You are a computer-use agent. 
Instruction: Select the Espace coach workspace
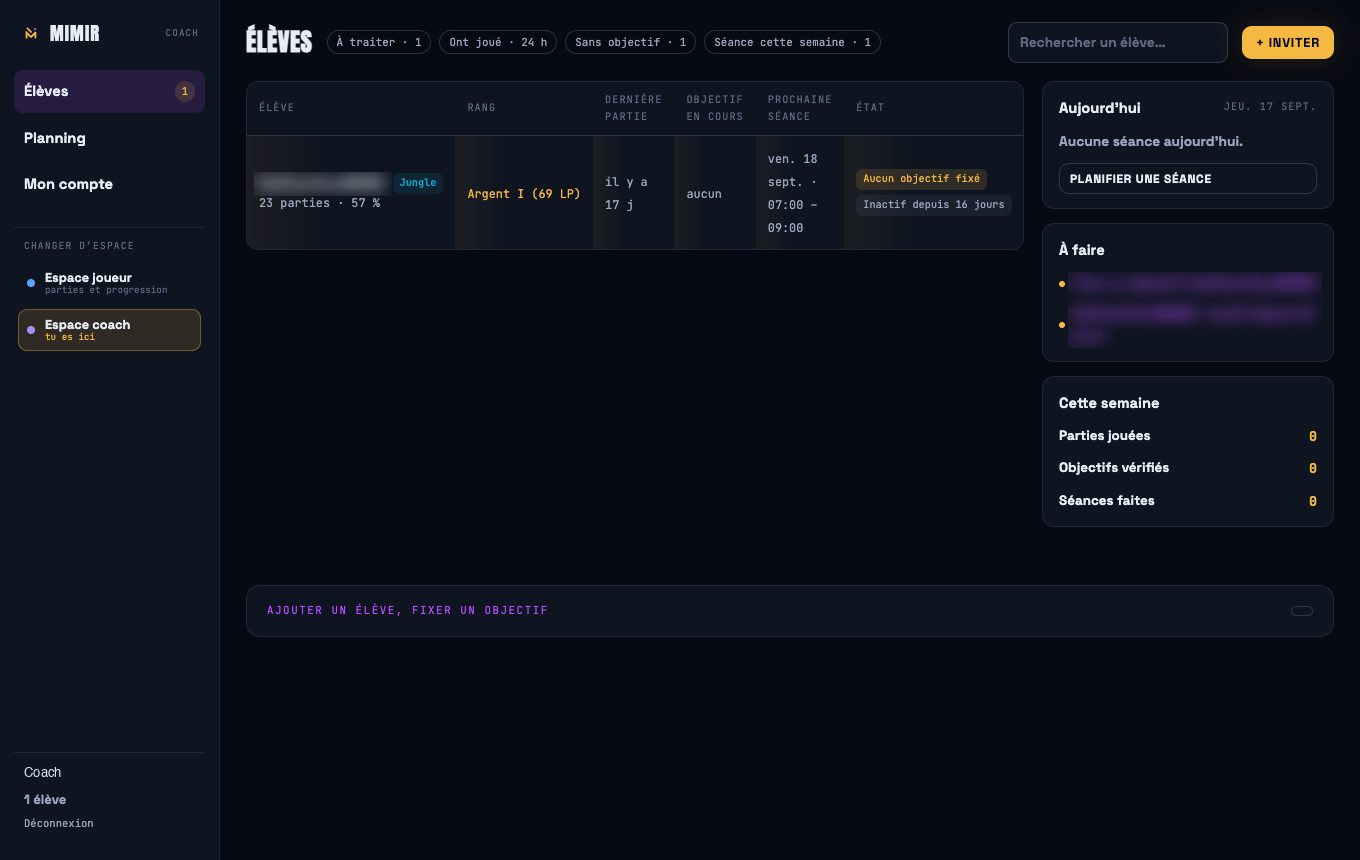click(109, 330)
